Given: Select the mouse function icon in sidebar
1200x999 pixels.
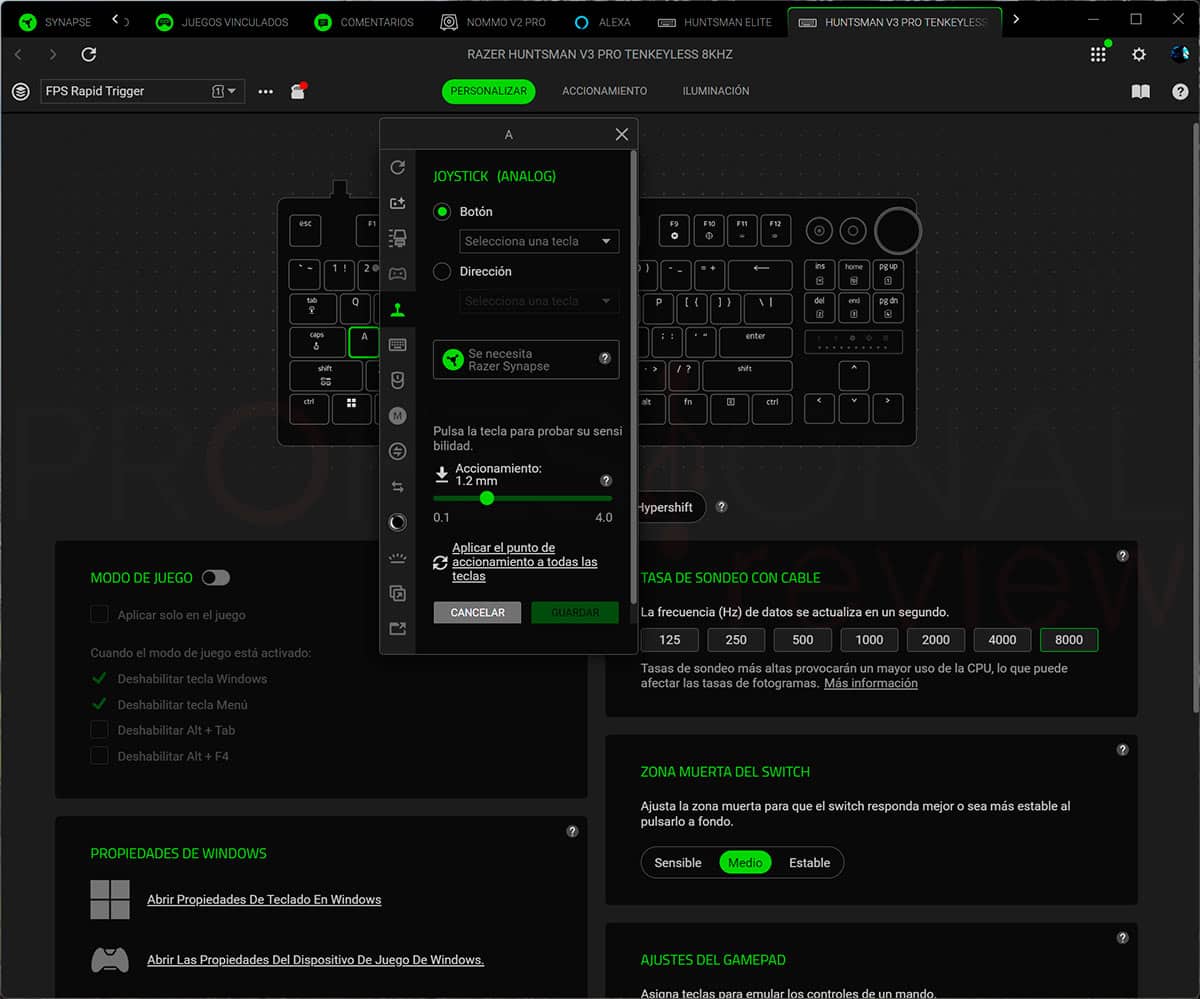Looking at the screenshot, I should (398, 380).
